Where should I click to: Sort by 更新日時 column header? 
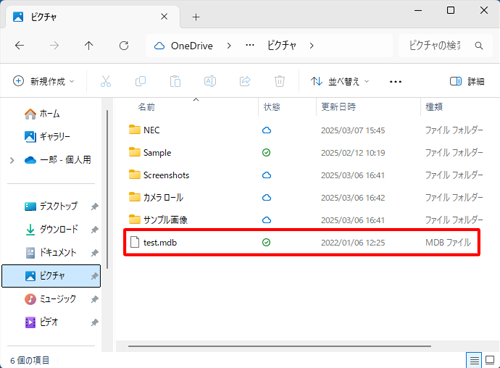(x=338, y=107)
